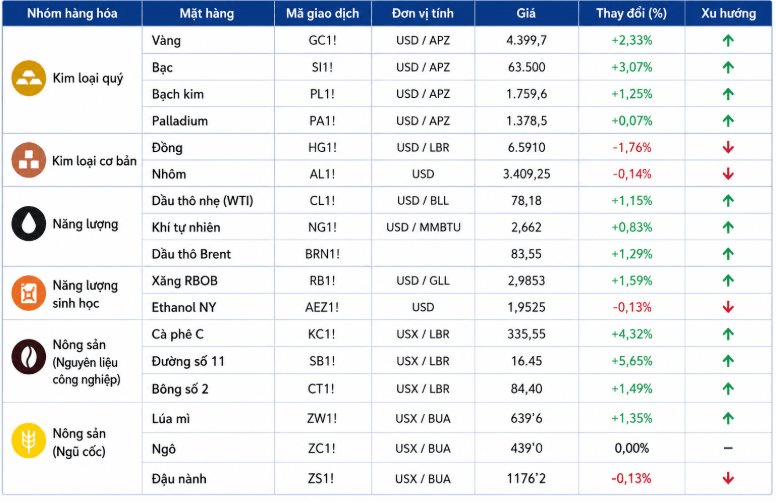This screenshot has width=776, height=502.
Task: Click the orange fuel can biofuel icon
Action: [29, 293]
